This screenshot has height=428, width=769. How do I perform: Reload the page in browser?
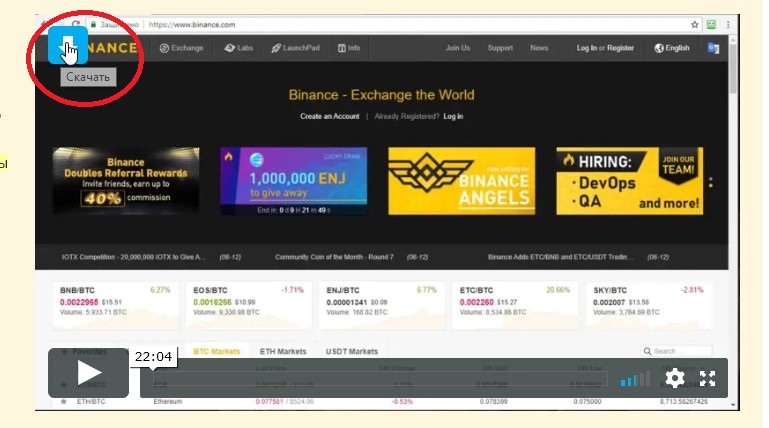75,24
